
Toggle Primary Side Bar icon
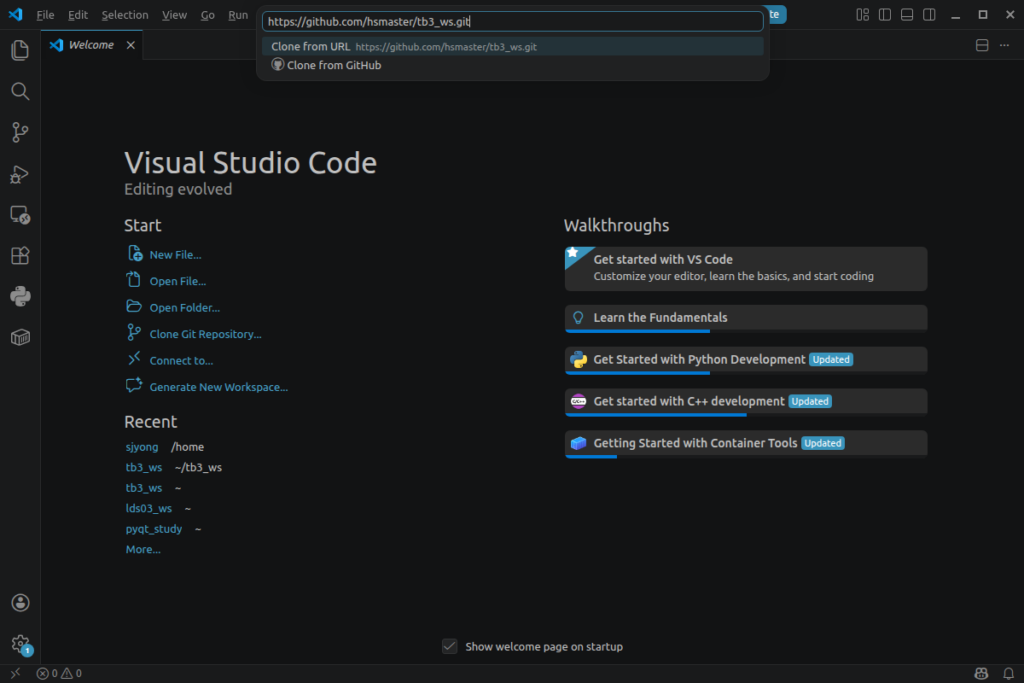[x=885, y=14]
